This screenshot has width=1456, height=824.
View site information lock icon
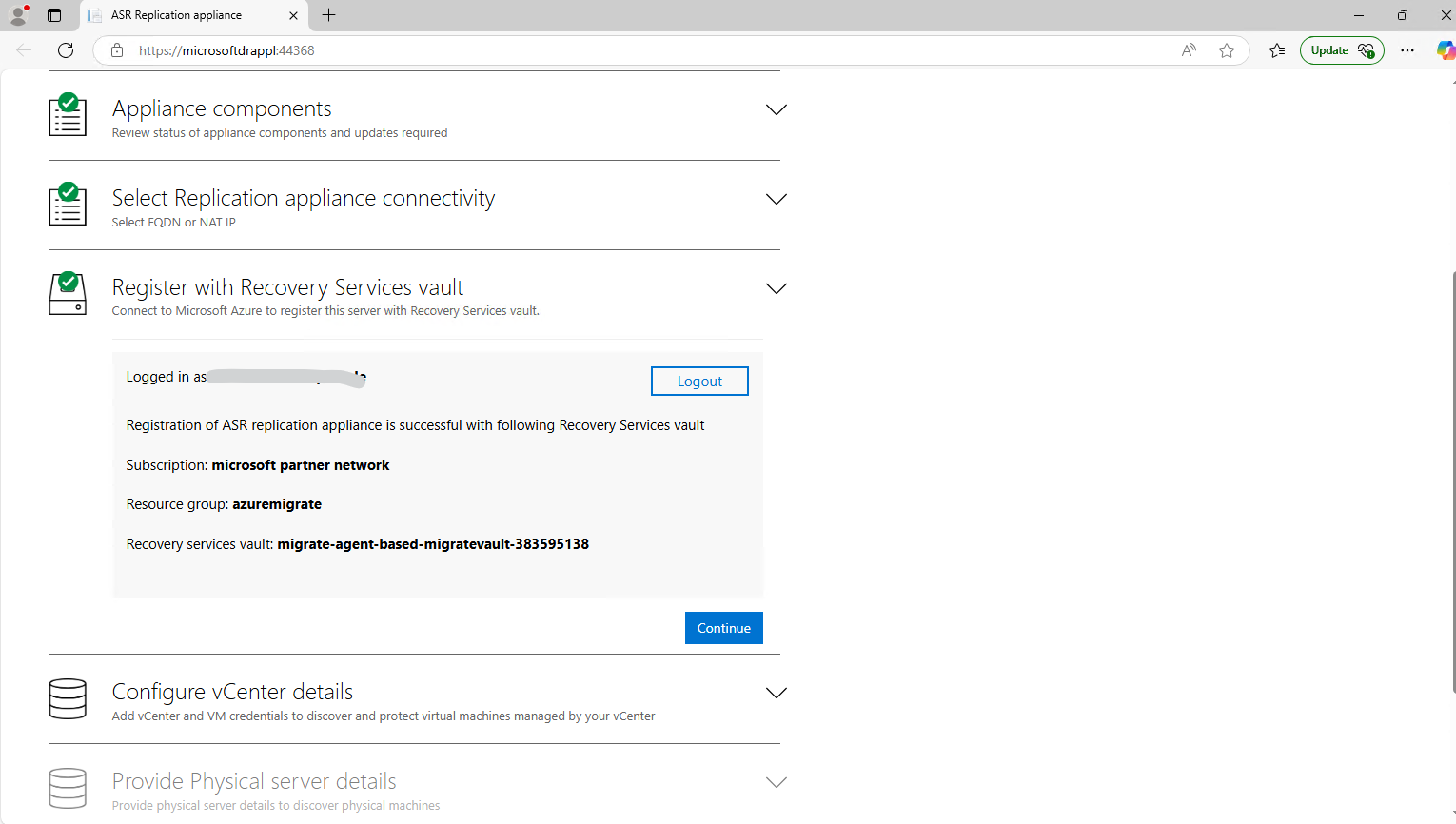pos(117,50)
